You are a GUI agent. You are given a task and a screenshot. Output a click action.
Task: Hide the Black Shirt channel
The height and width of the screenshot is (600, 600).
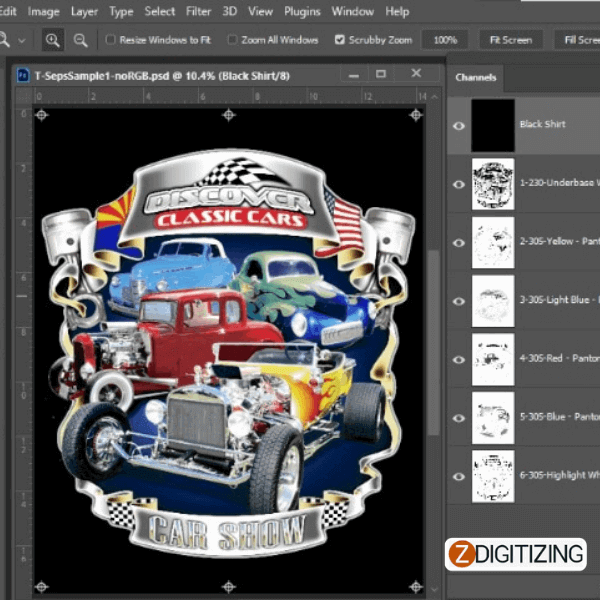coord(459,126)
